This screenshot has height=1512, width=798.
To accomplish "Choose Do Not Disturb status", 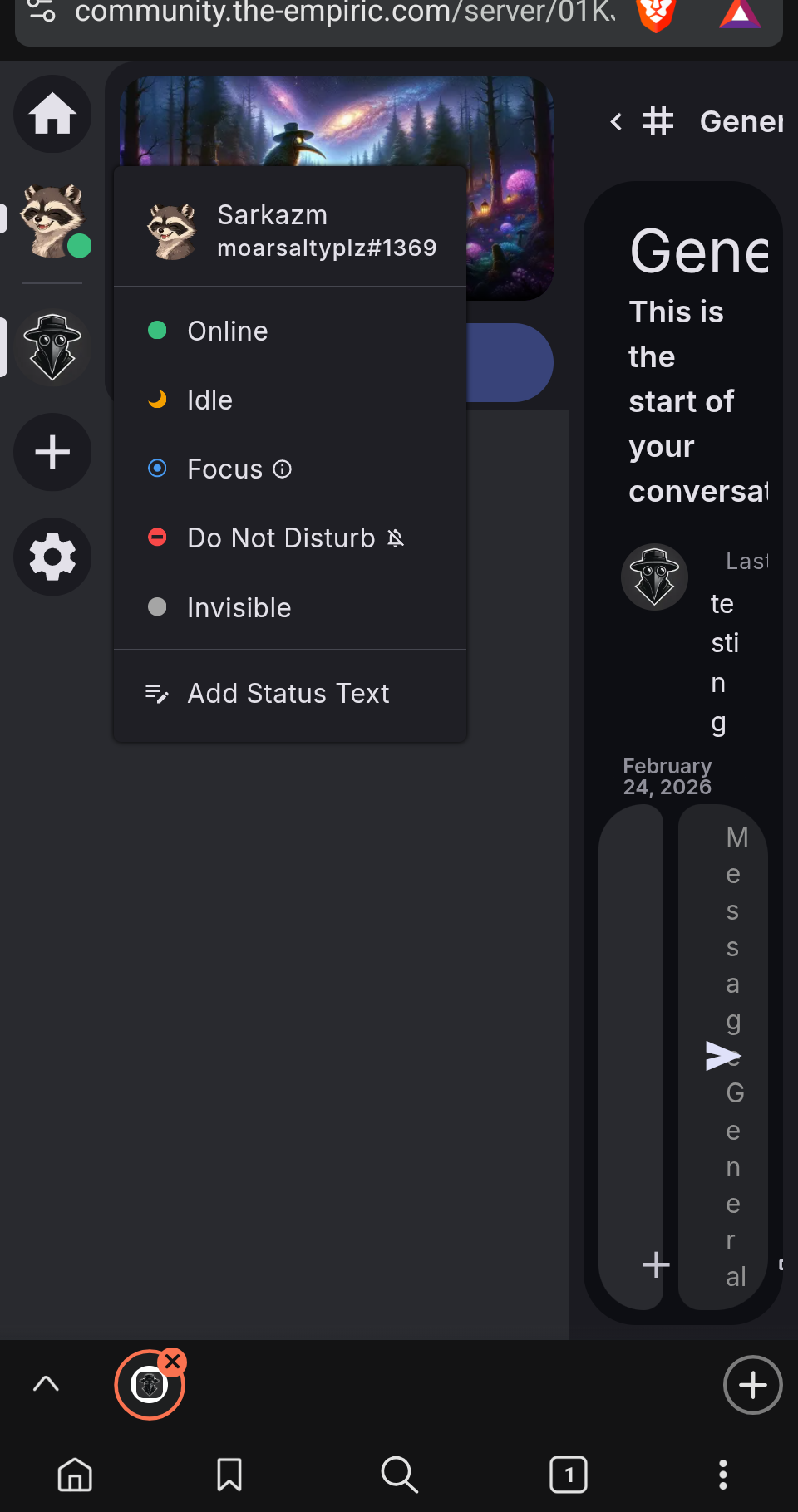I will 290,538.
